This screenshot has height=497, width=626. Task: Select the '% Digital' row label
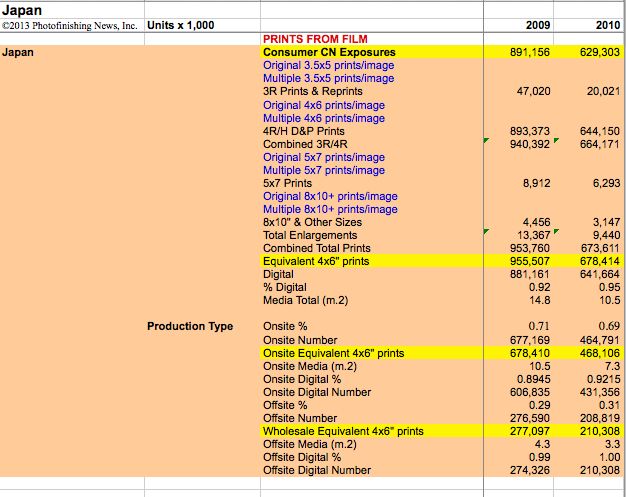pyautogui.click(x=285, y=287)
